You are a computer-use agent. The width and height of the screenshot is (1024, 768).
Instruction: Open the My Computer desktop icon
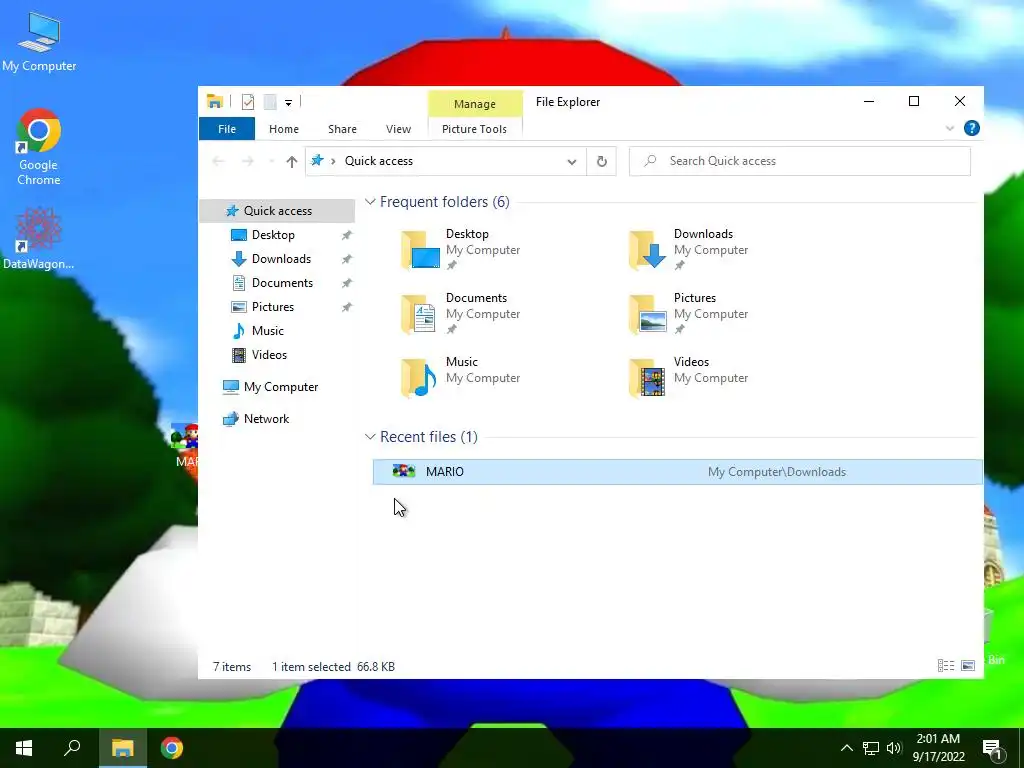(39, 42)
